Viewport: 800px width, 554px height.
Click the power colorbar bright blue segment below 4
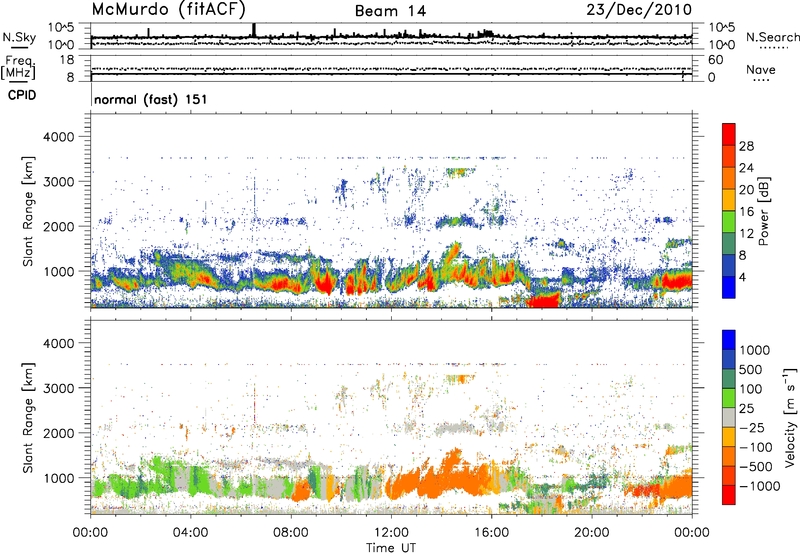(729, 287)
